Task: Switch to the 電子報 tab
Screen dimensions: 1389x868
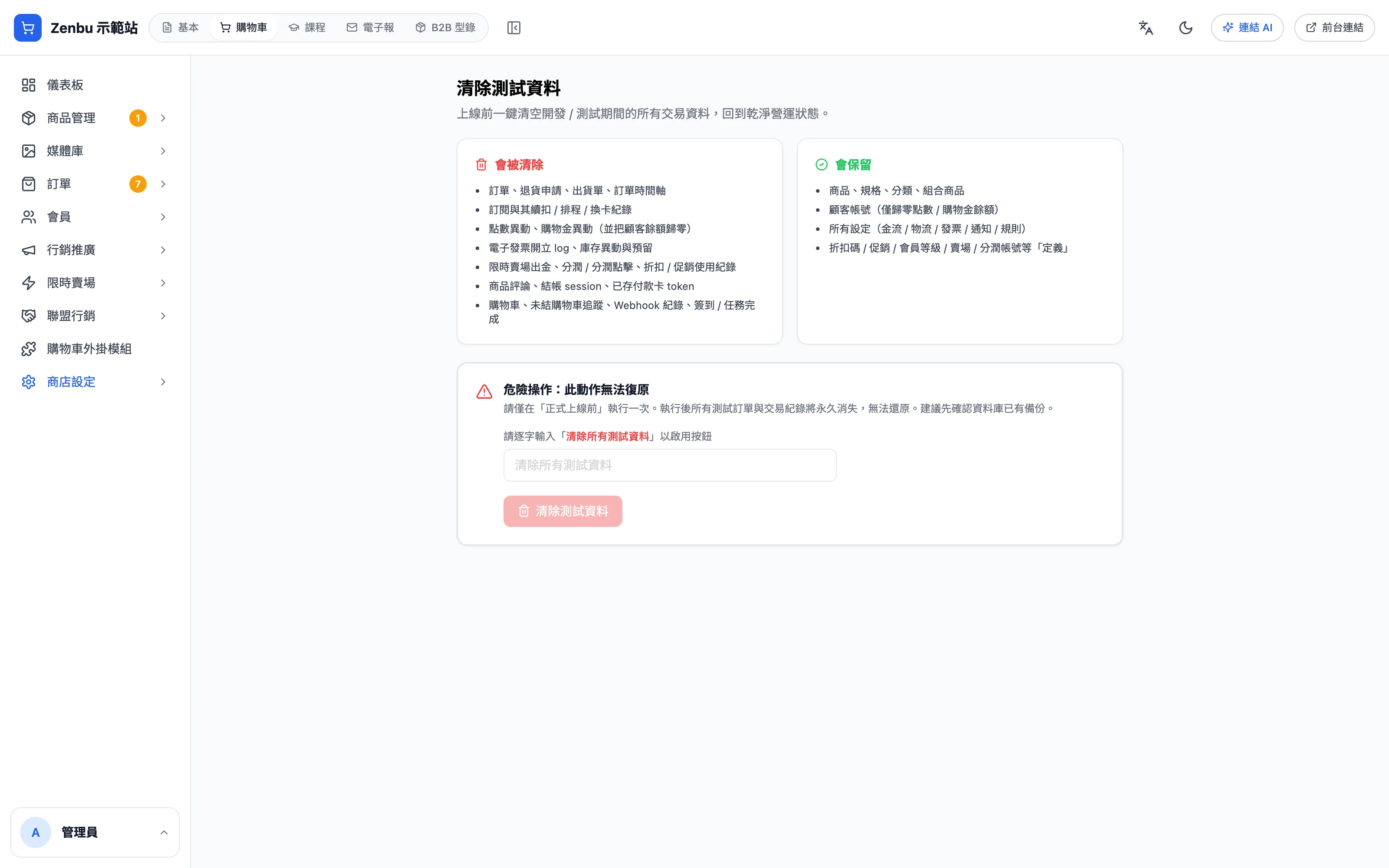Action: [x=370, y=27]
